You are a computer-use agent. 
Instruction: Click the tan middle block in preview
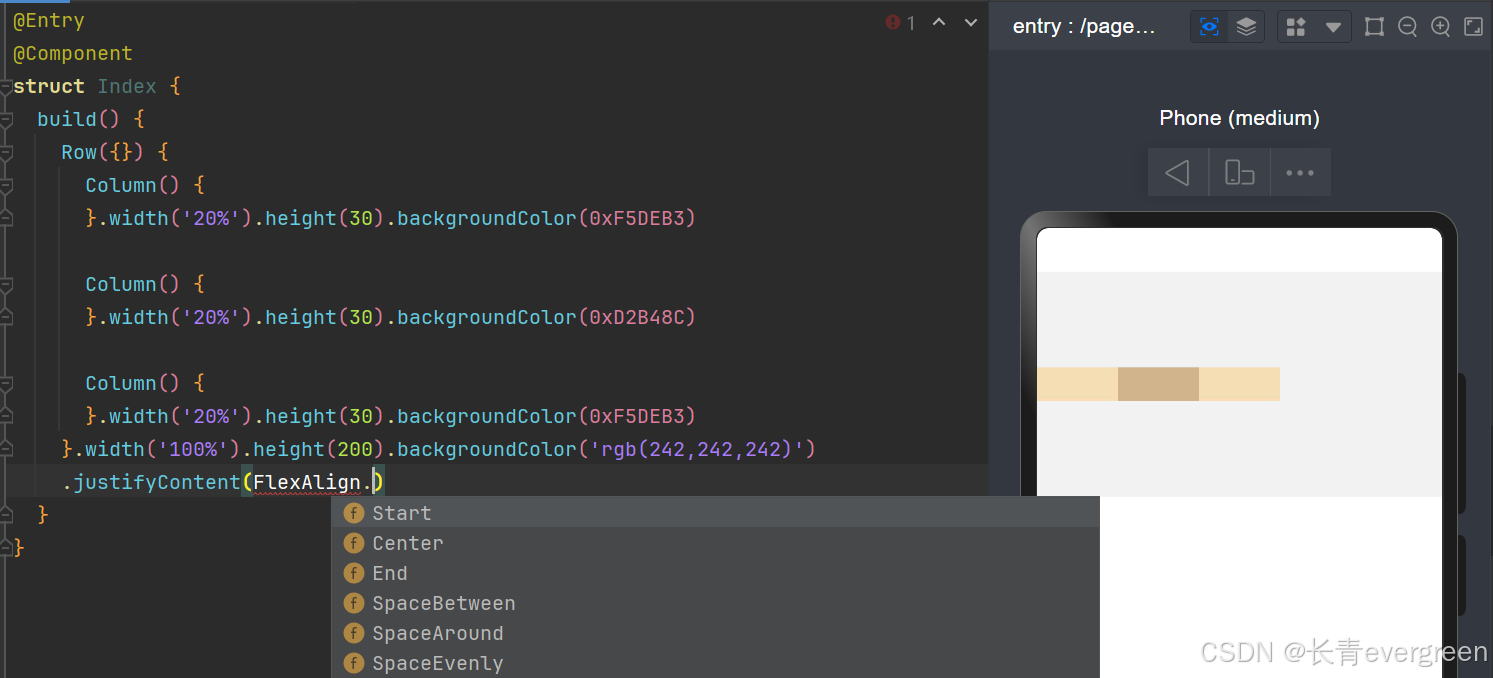pos(1158,384)
